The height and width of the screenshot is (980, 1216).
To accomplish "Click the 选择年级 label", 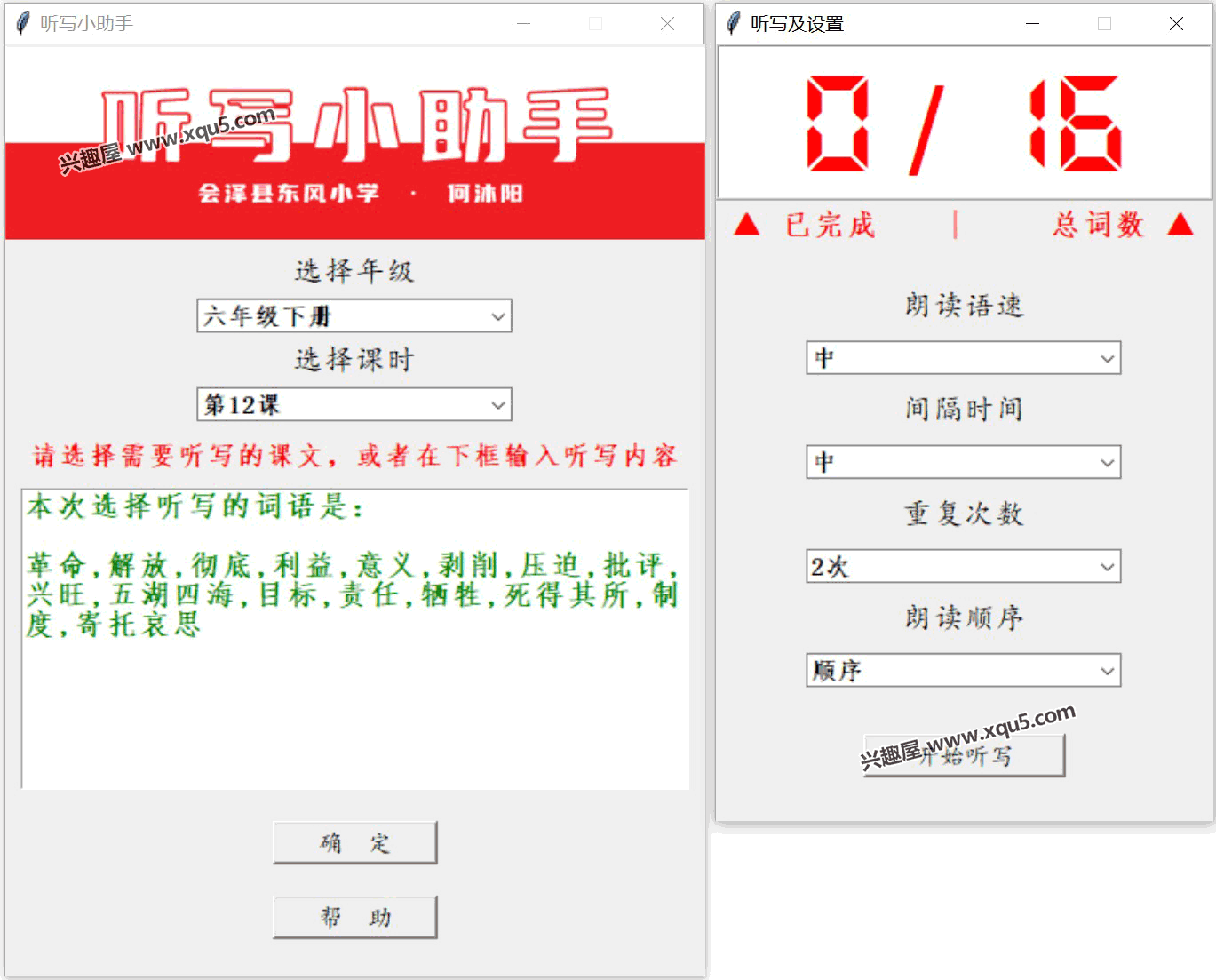I will [x=354, y=270].
